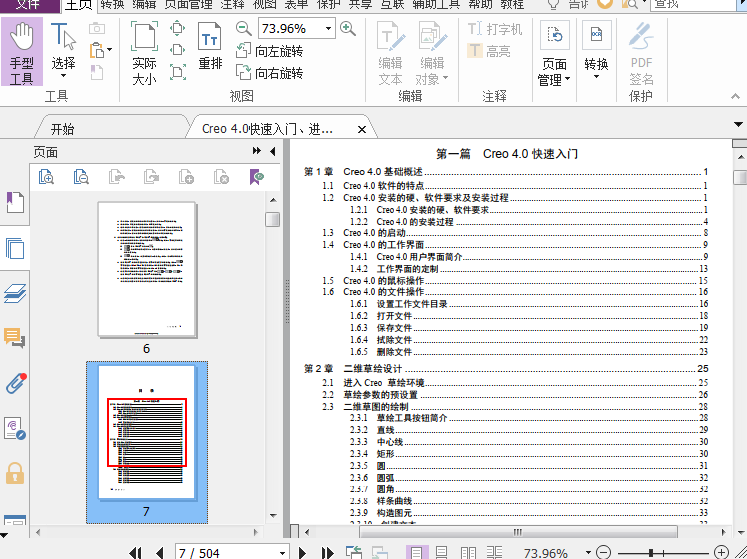Rotate view right (向右旋转)
Image resolution: width=747 pixels, height=559 pixels.
pyautogui.click(x=269, y=73)
